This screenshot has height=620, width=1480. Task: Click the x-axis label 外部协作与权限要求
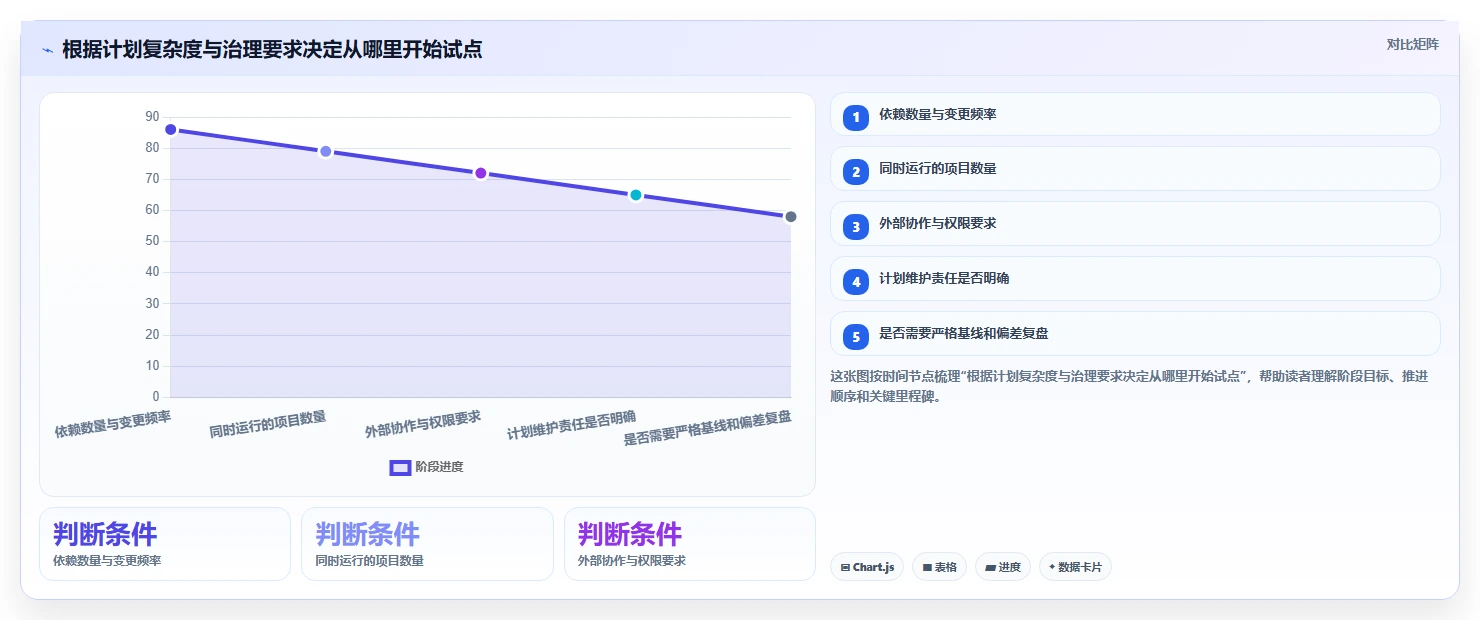(423, 425)
